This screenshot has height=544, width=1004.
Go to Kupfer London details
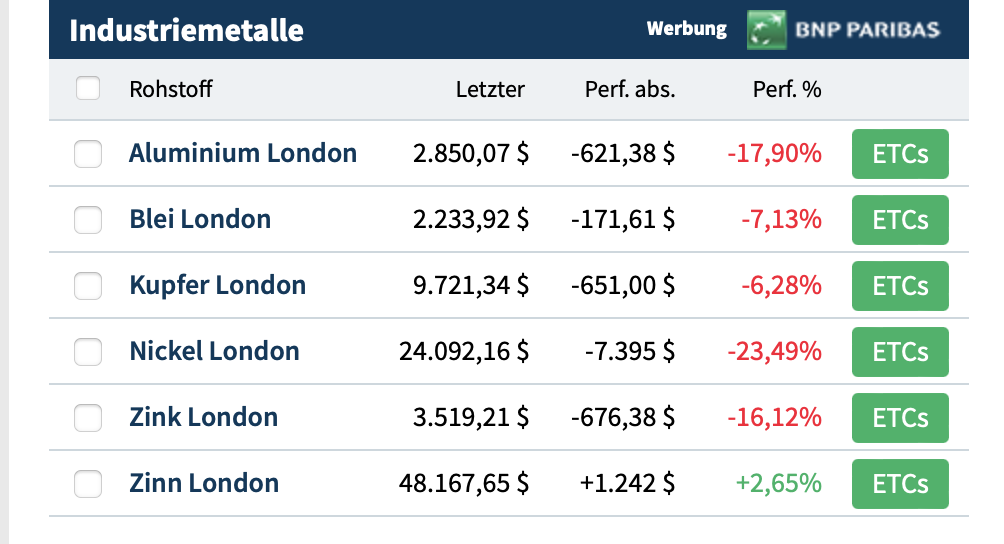coord(218,286)
